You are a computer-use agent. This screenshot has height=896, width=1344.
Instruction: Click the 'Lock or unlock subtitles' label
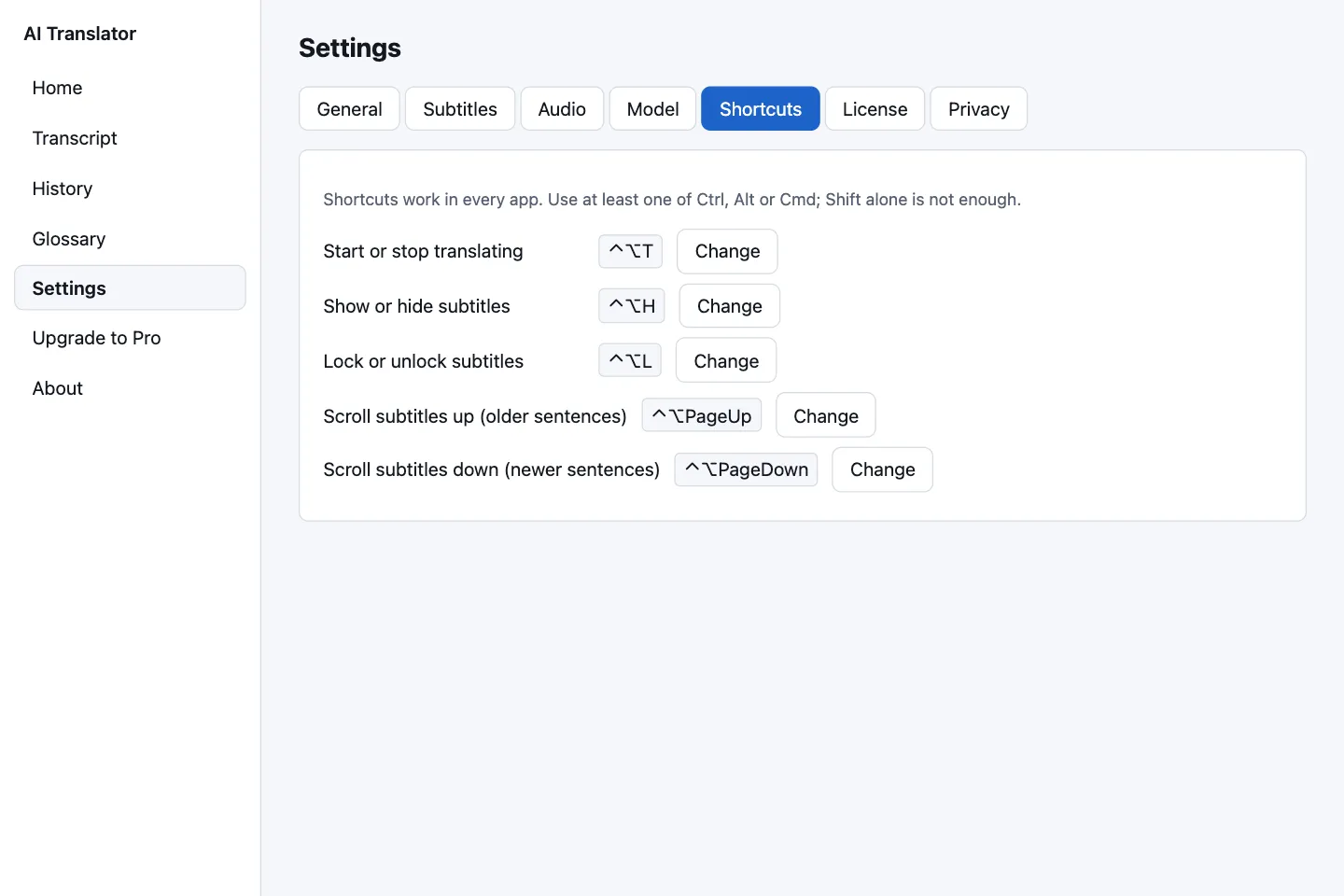(423, 361)
